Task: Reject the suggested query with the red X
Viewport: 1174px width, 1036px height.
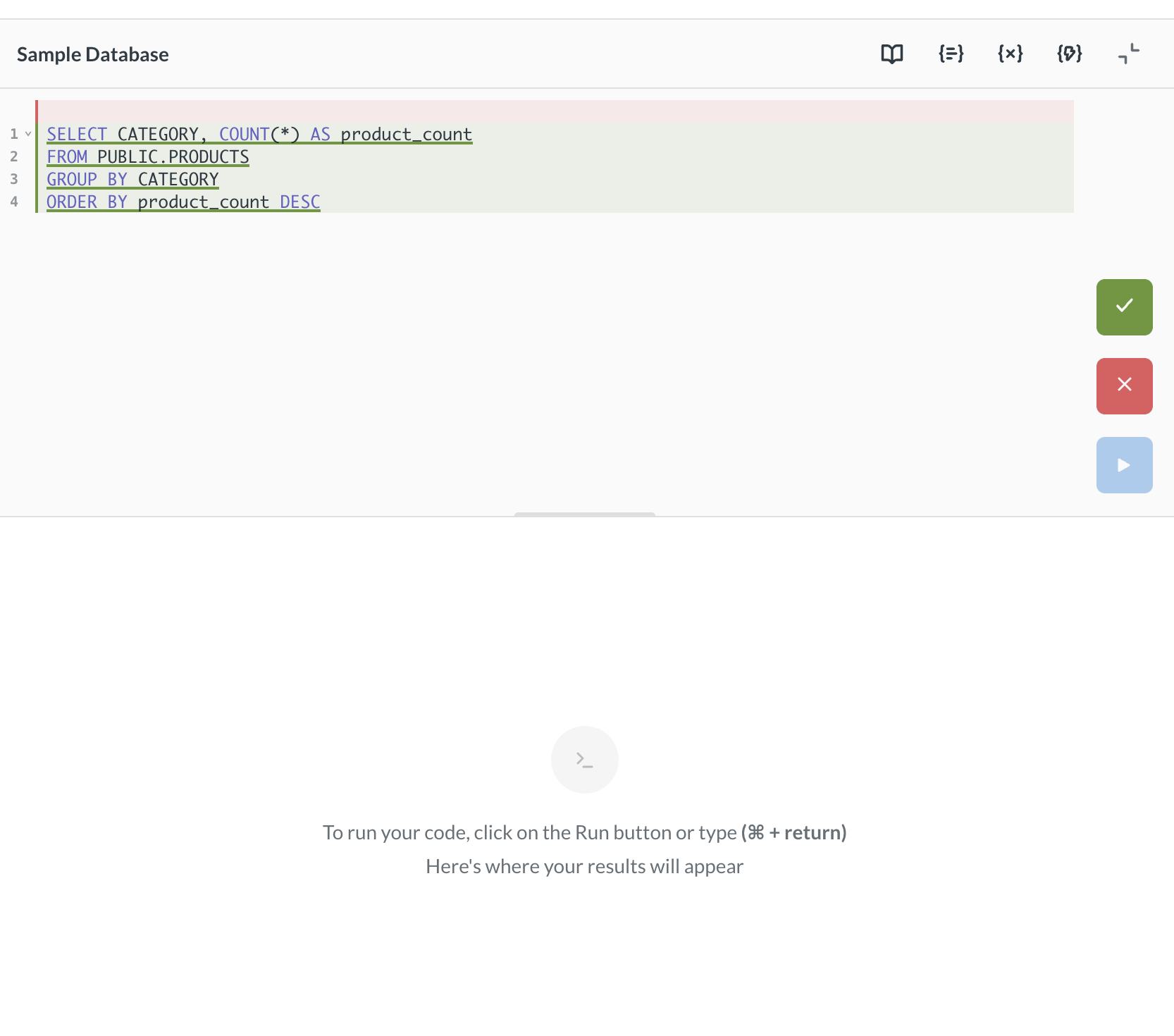Action: (1124, 386)
